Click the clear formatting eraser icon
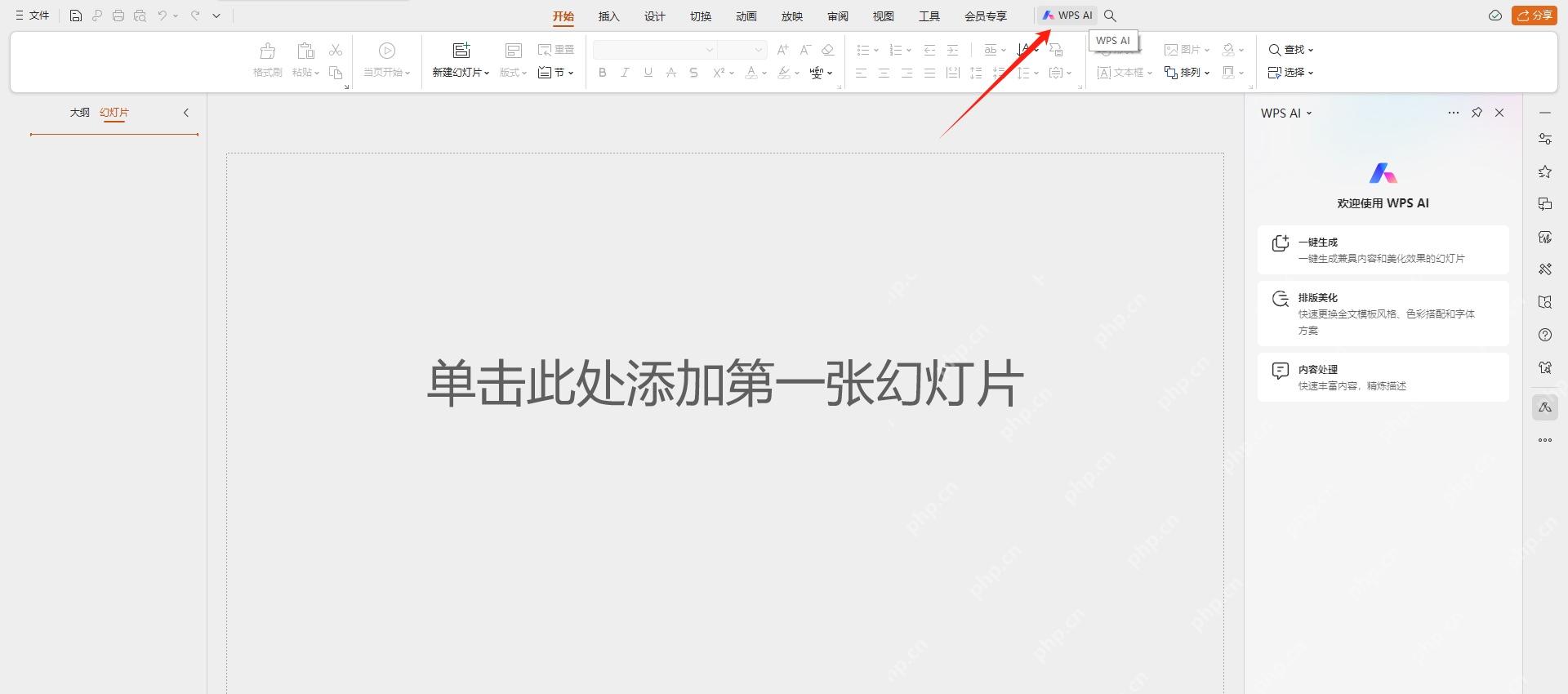 [828, 50]
